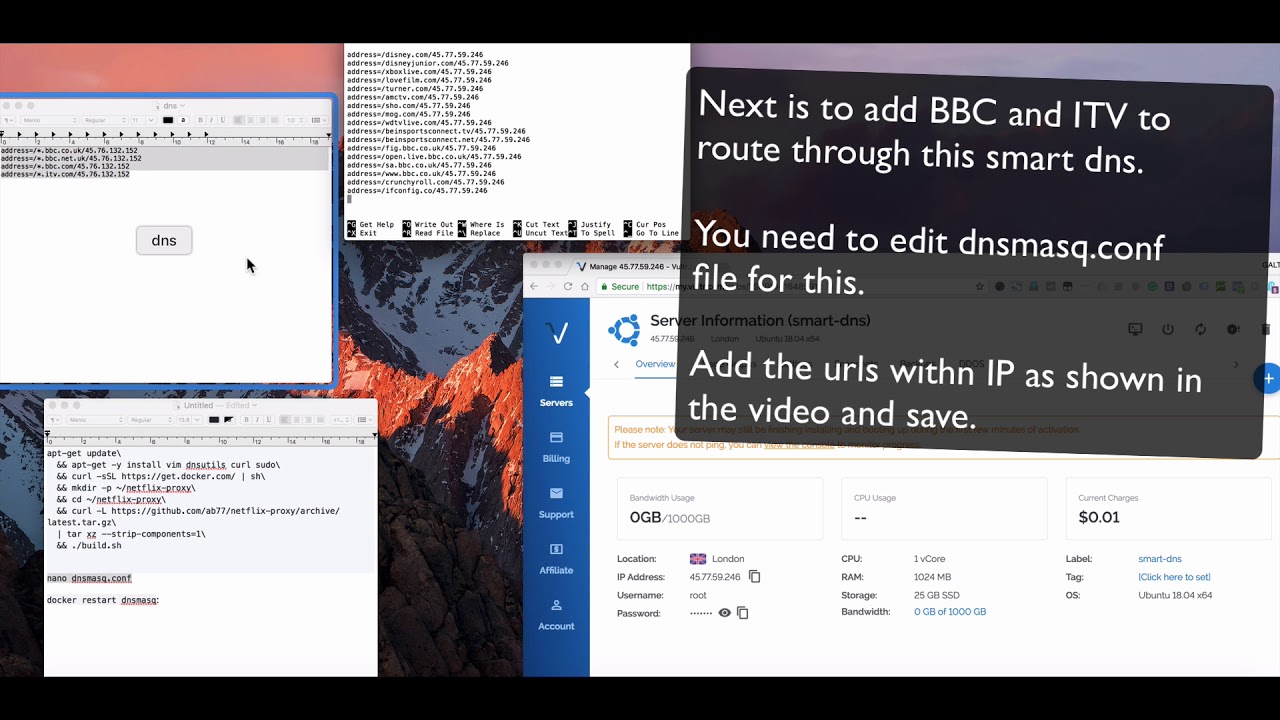Open the list style dropdown in dns window
This screenshot has height=720, width=1280.
[318, 120]
